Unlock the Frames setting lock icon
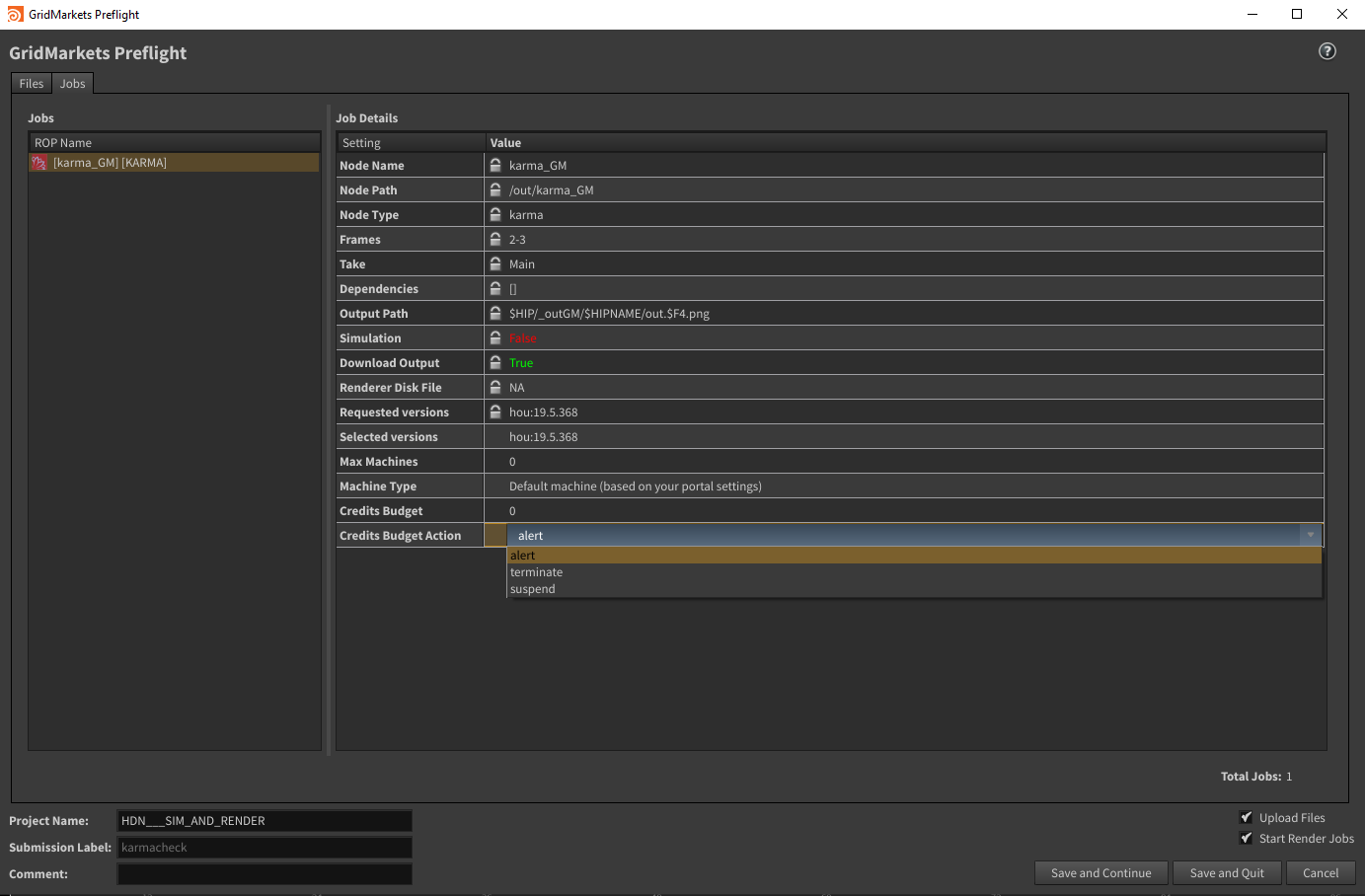This screenshot has width=1365, height=896. 495,239
